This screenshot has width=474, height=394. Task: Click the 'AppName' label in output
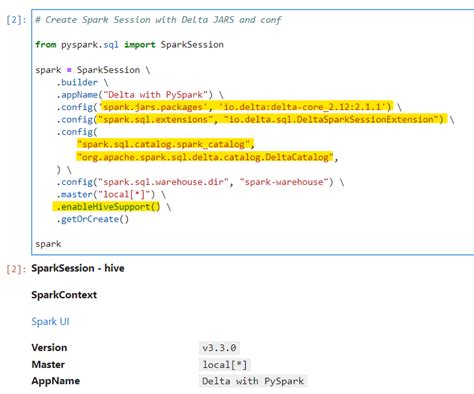[56, 381]
